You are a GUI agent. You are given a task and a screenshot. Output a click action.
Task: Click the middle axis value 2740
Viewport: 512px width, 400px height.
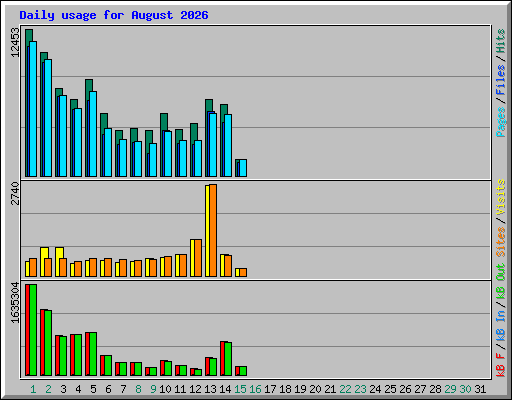(x=15, y=193)
